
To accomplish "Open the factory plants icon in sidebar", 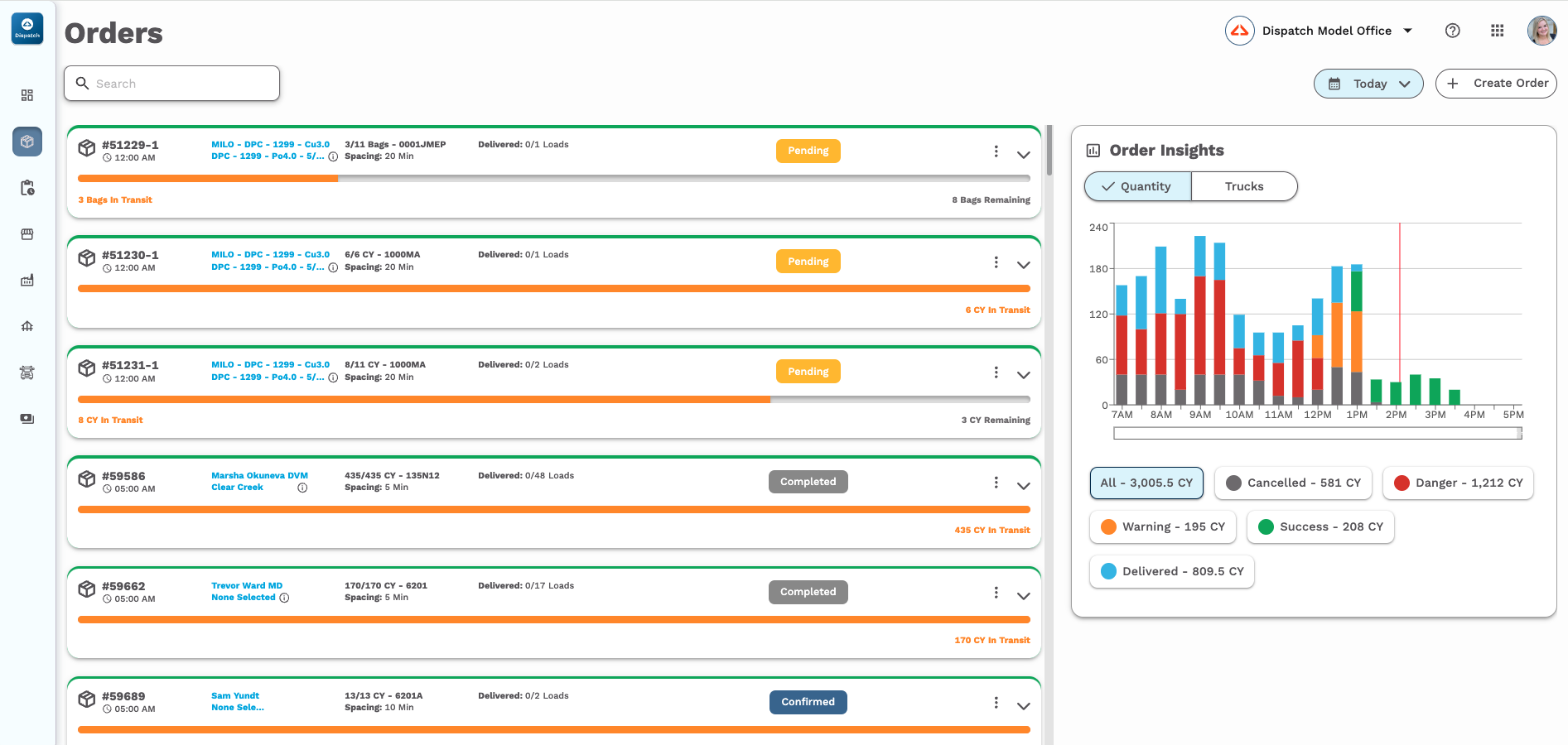I will click(27, 281).
